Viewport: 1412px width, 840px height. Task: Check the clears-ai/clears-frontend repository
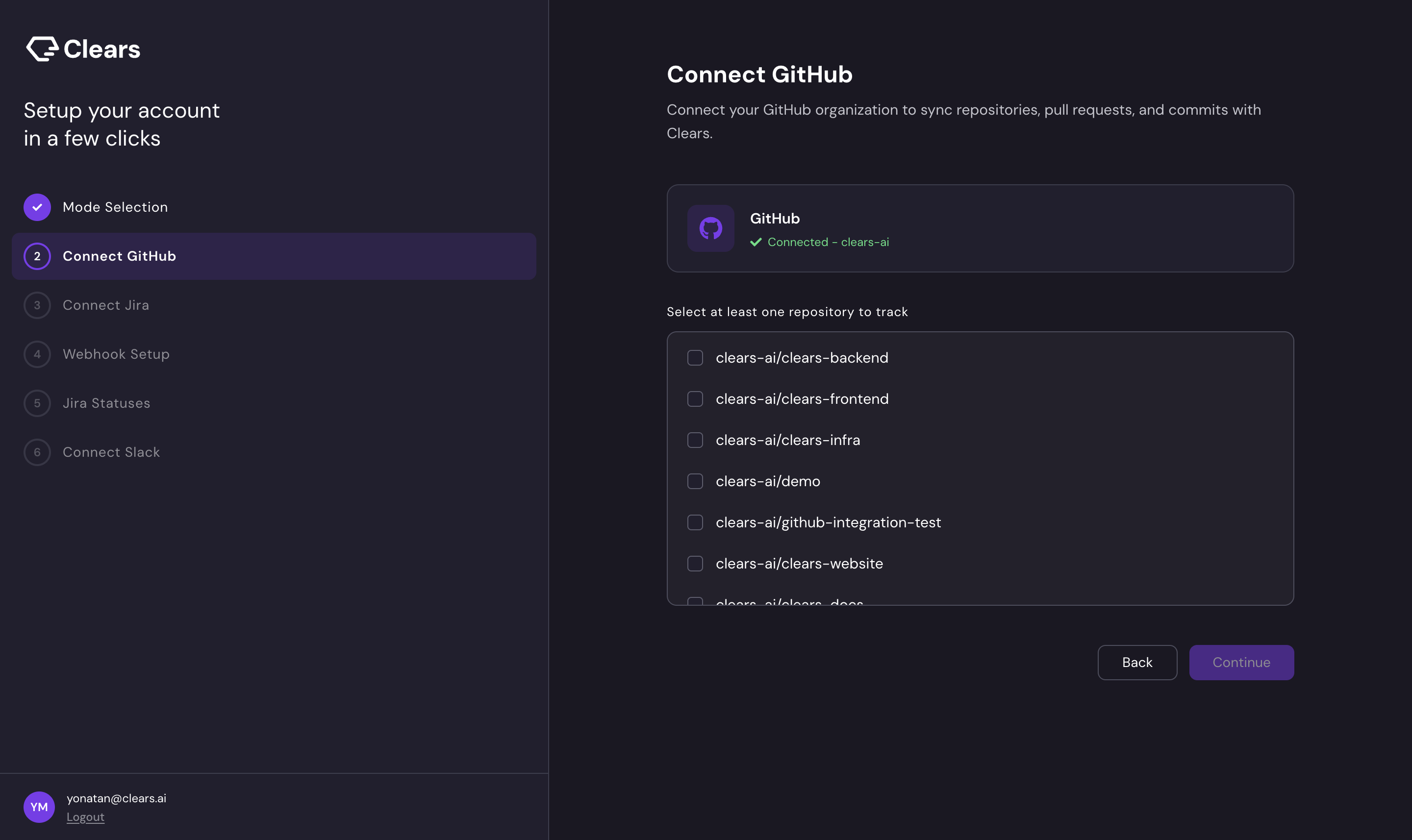695,399
